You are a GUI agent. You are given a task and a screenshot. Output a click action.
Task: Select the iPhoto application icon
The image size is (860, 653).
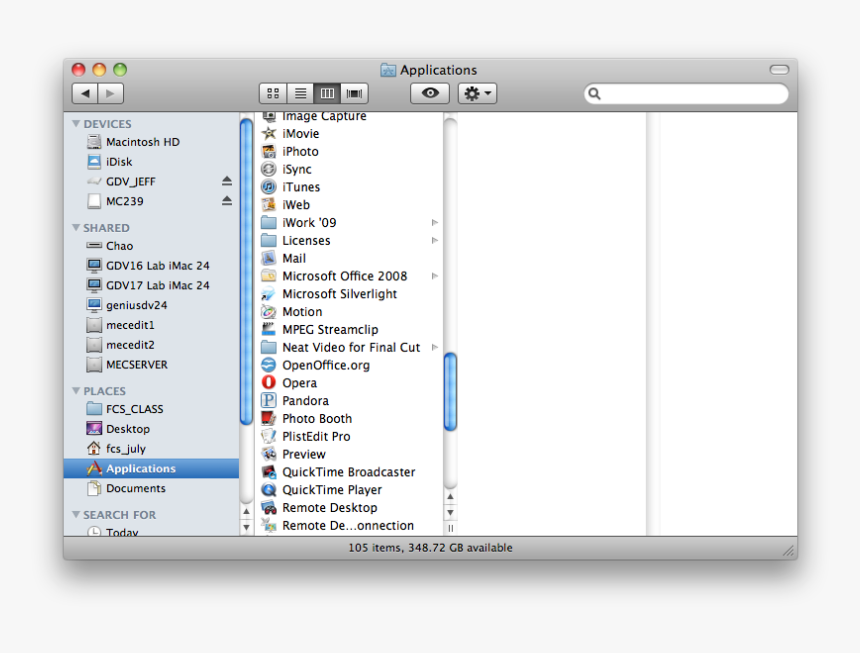(x=268, y=151)
